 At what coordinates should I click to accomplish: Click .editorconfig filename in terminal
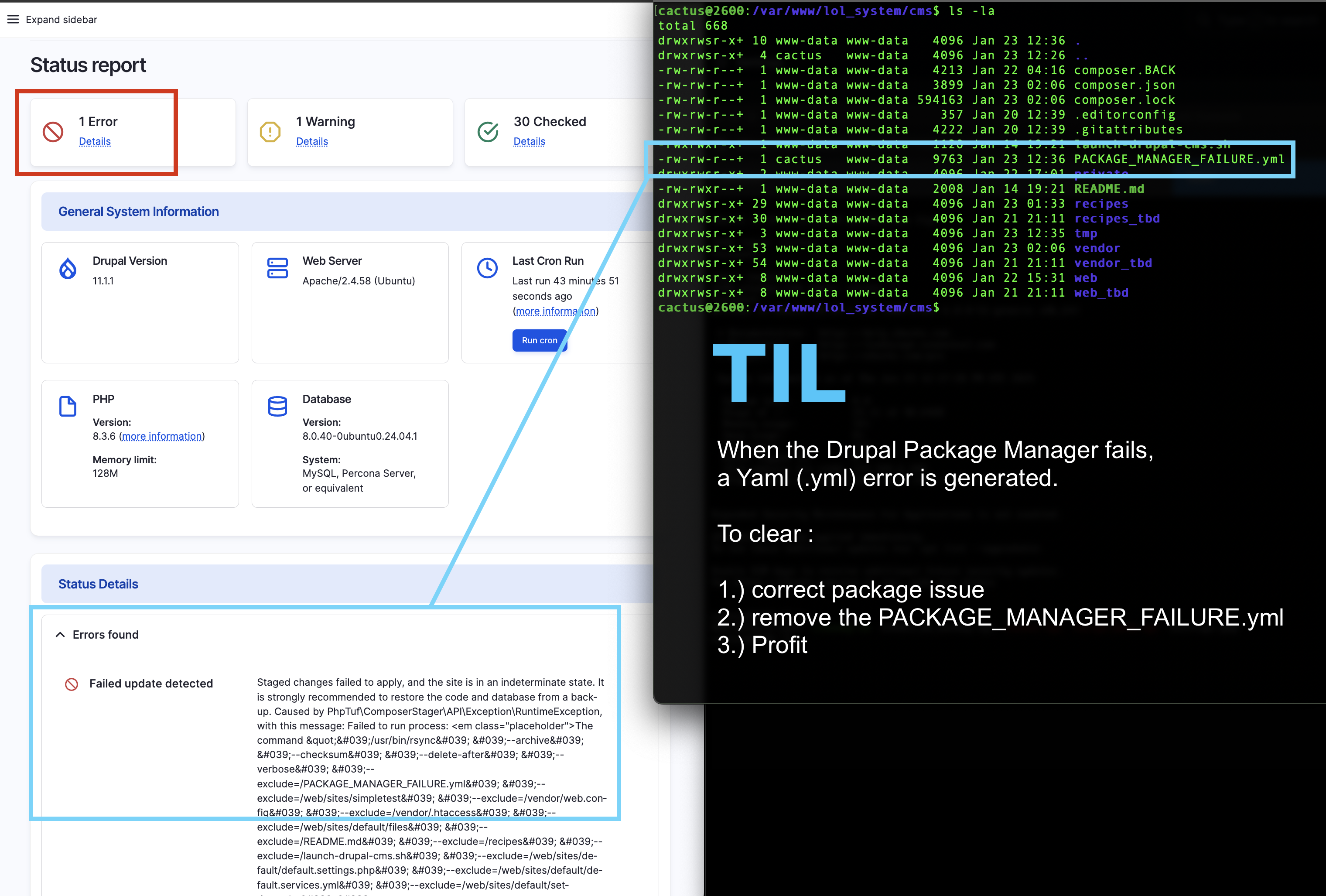pos(1124,115)
